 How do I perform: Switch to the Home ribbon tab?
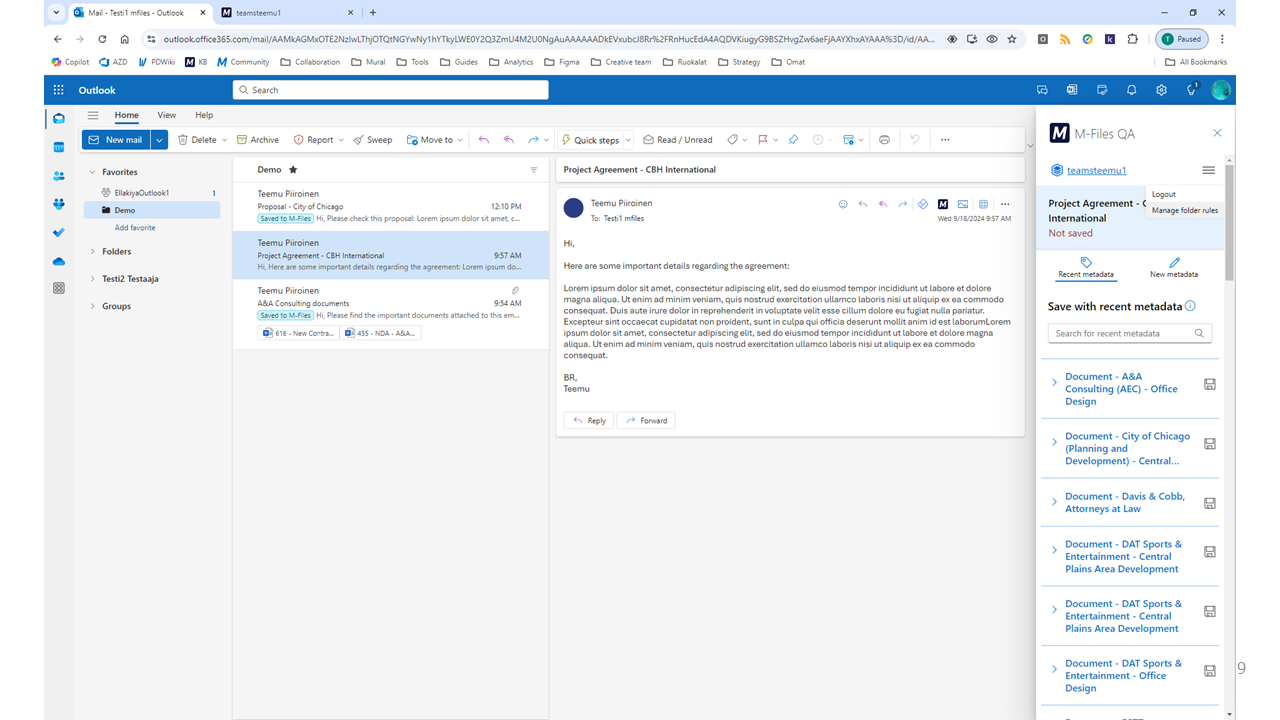[126, 115]
